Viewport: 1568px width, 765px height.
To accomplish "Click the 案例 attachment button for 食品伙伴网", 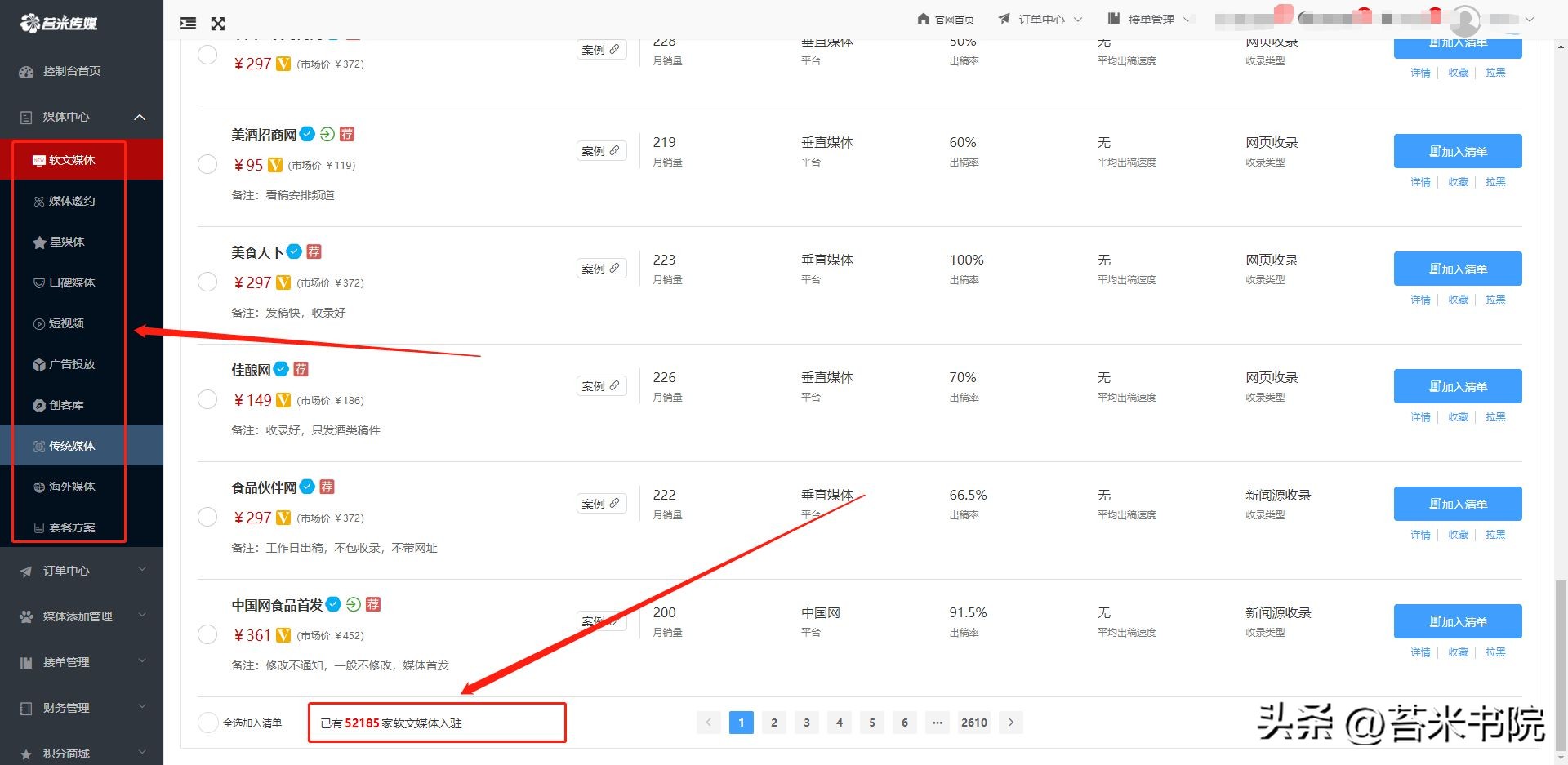I will pos(601,503).
